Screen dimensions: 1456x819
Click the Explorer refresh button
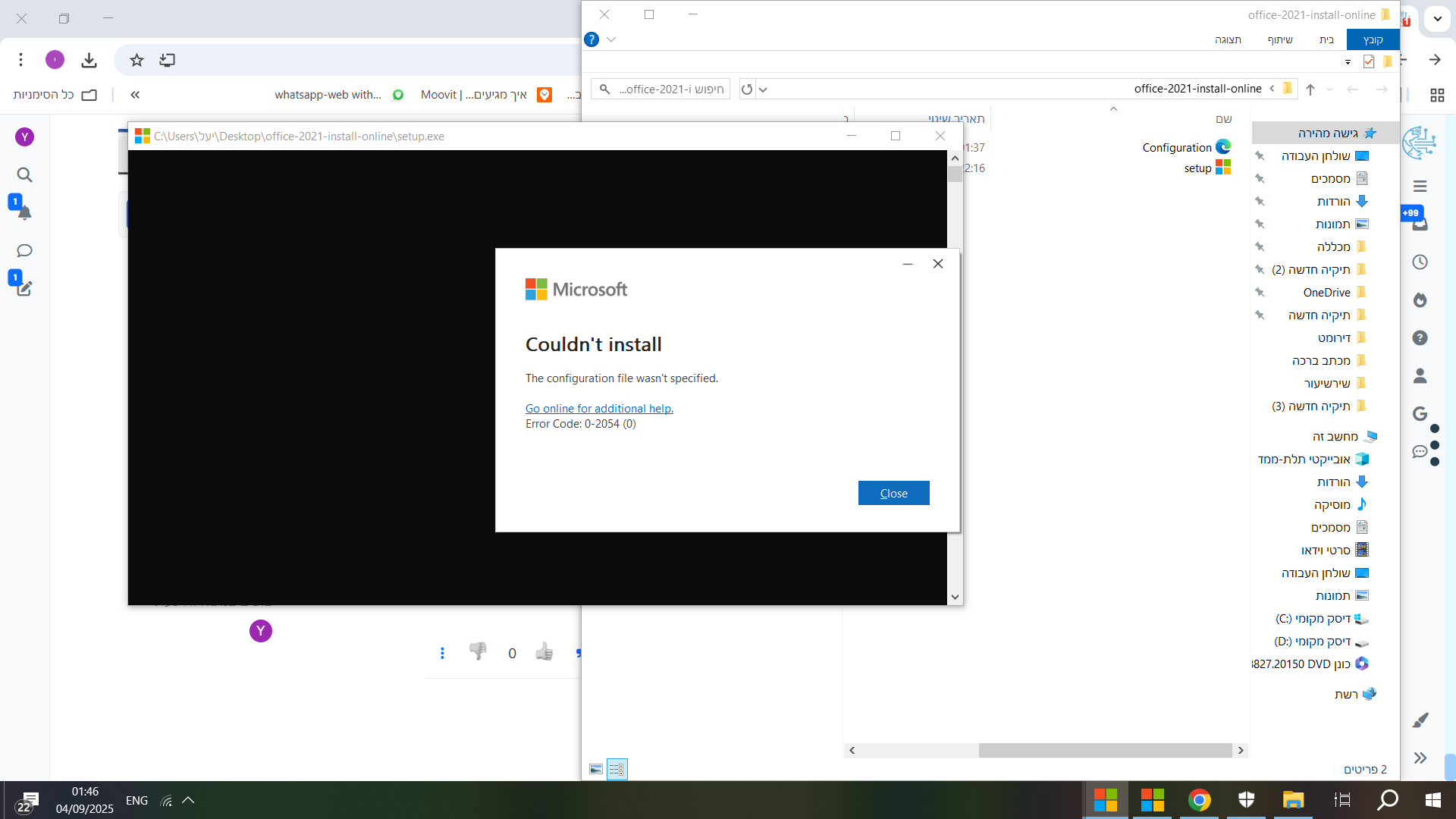[x=747, y=89]
